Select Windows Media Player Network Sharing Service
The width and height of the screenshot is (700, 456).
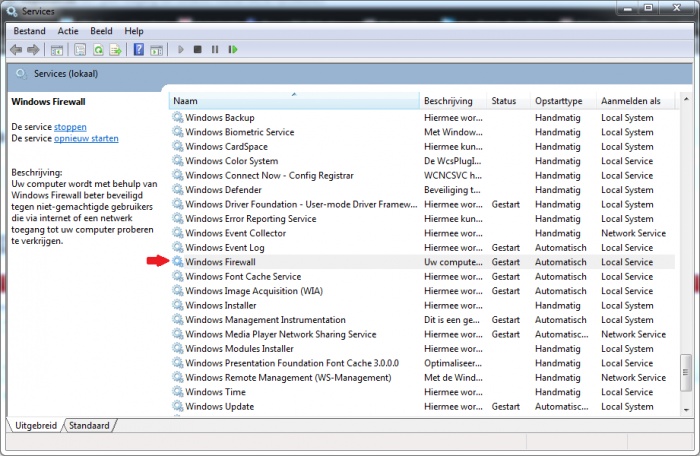point(422,334)
